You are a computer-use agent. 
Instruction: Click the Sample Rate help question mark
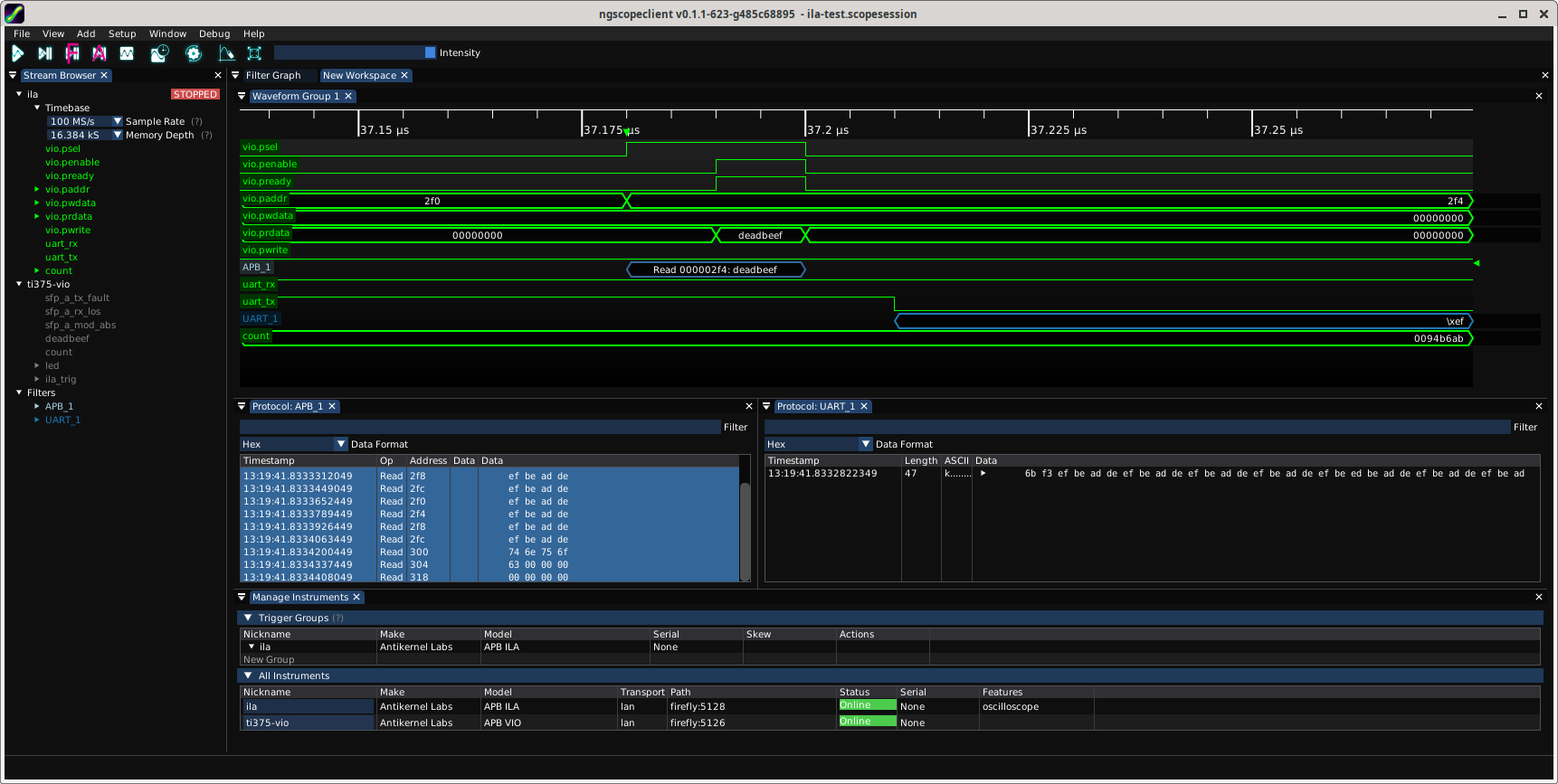pos(197,121)
